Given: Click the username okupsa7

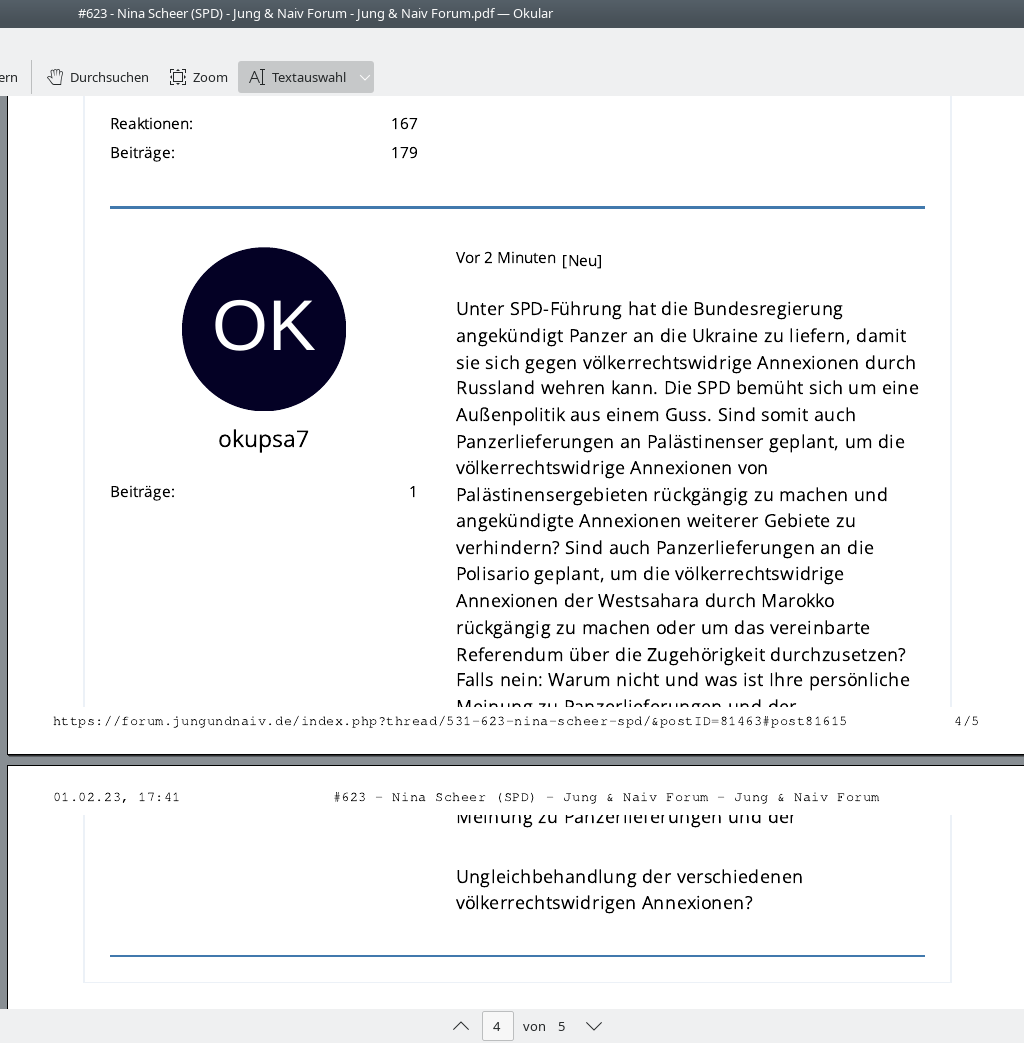Looking at the screenshot, I should [x=263, y=439].
